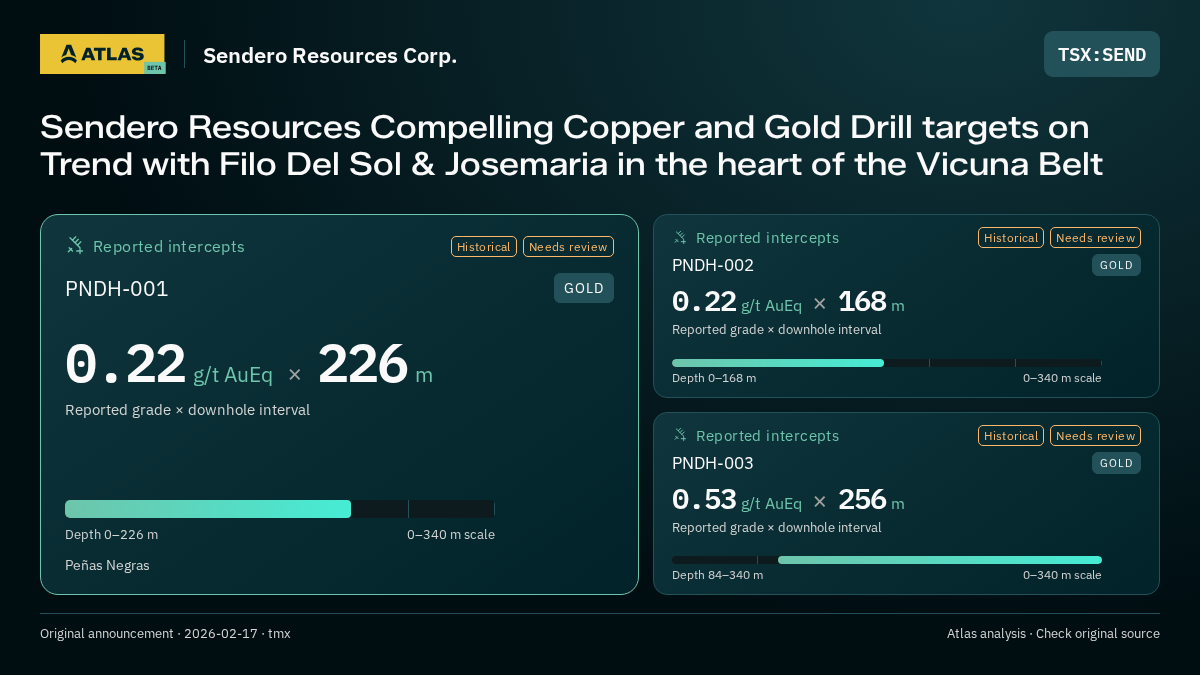
Task: Click the TSX:SEND ticker badge
Action: point(1102,54)
